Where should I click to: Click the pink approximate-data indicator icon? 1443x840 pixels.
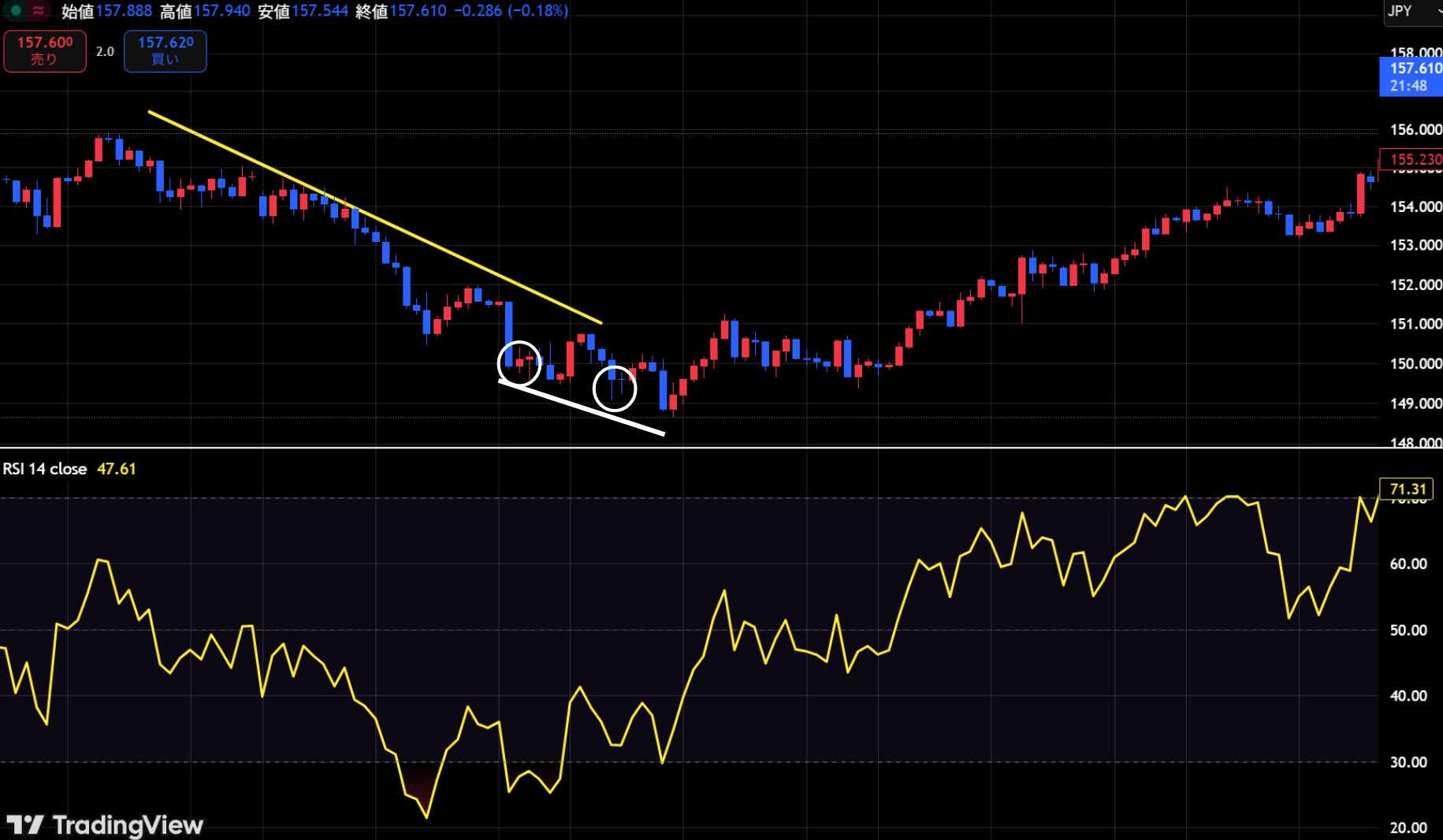coord(38,10)
